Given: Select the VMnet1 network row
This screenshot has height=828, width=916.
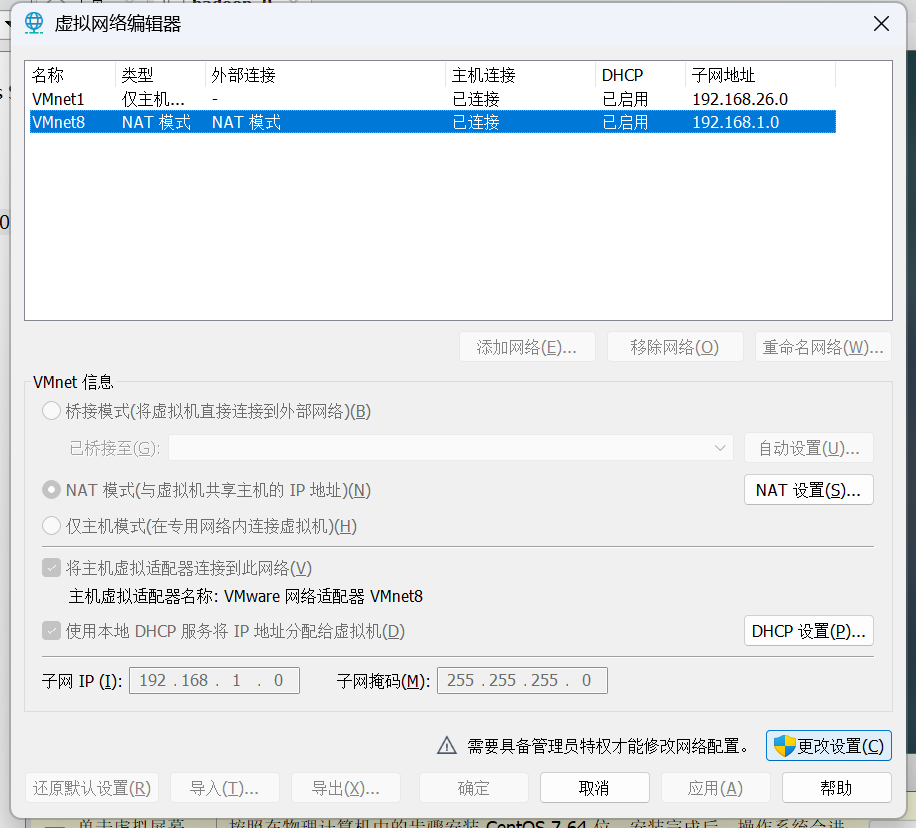Looking at the screenshot, I should (430, 99).
